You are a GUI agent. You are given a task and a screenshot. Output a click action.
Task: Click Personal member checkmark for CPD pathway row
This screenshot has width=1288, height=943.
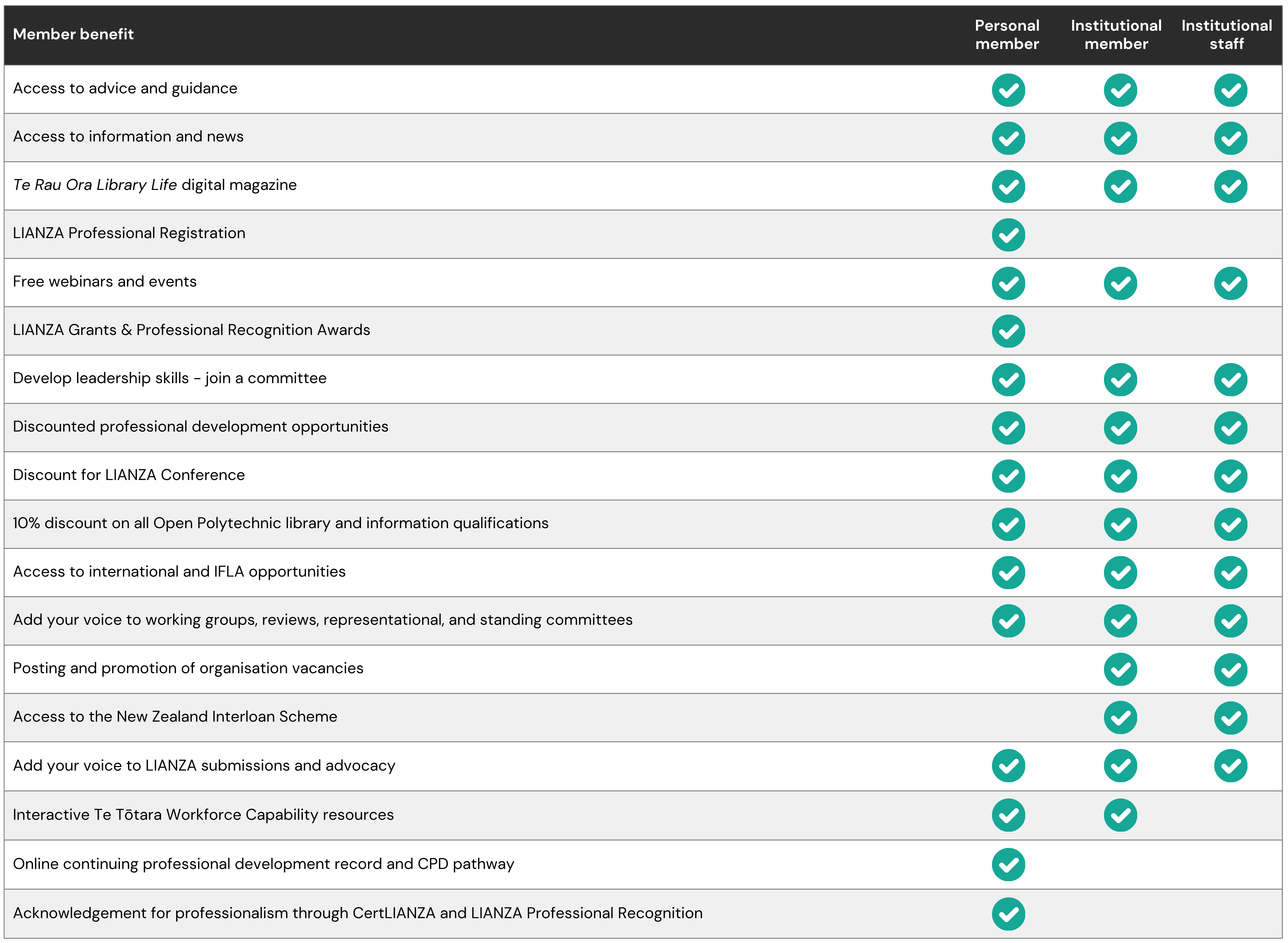[x=1008, y=864]
